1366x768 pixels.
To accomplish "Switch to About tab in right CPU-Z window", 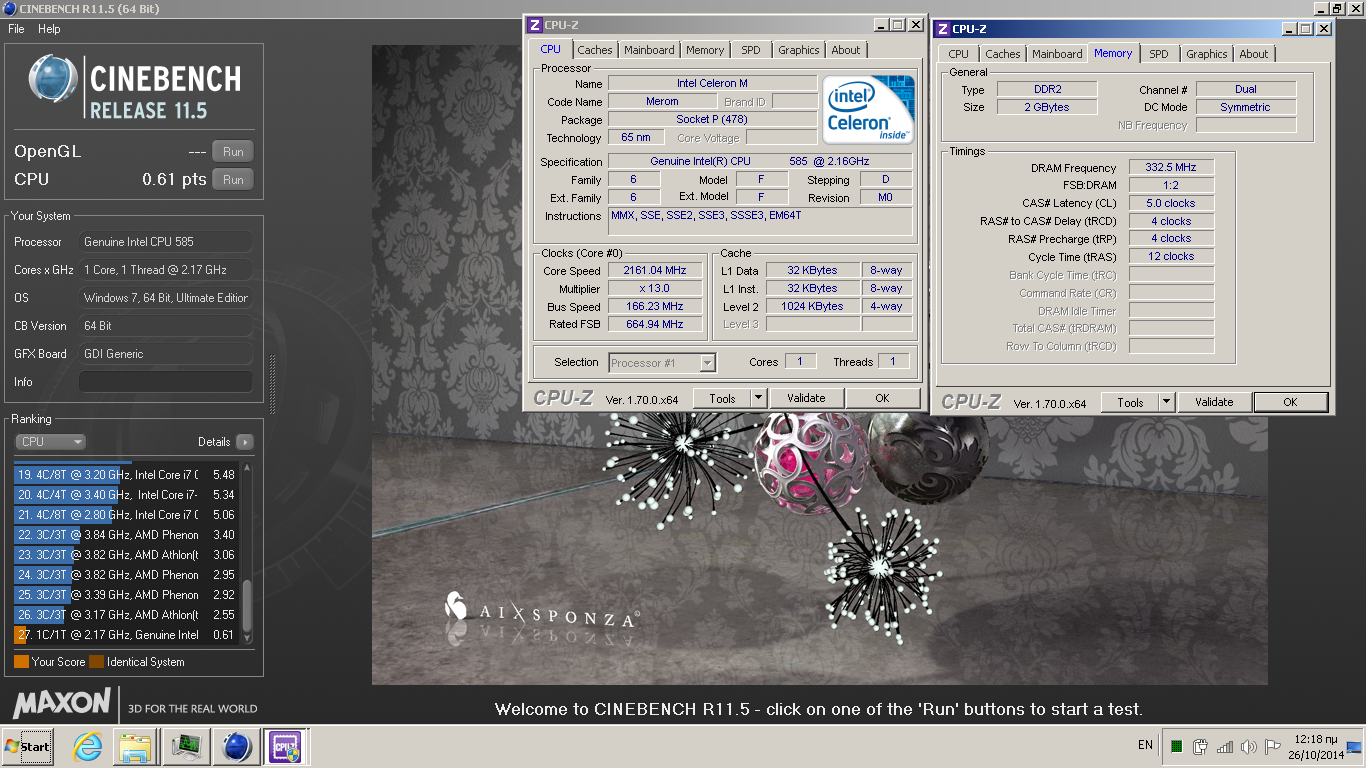I will click(x=1254, y=54).
